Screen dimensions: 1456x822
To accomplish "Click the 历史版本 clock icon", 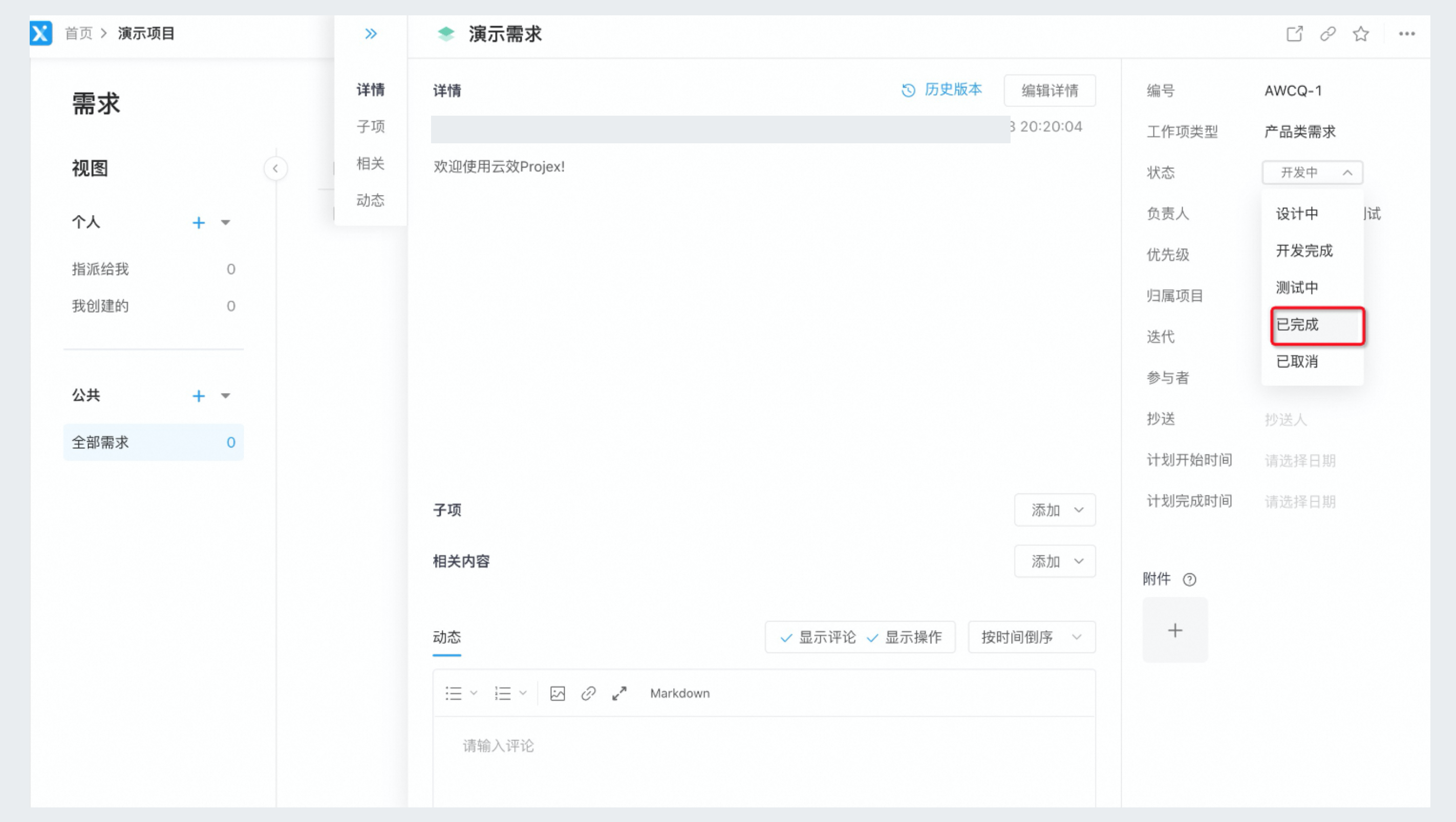I will pyautogui.click(x=908, y=91).
